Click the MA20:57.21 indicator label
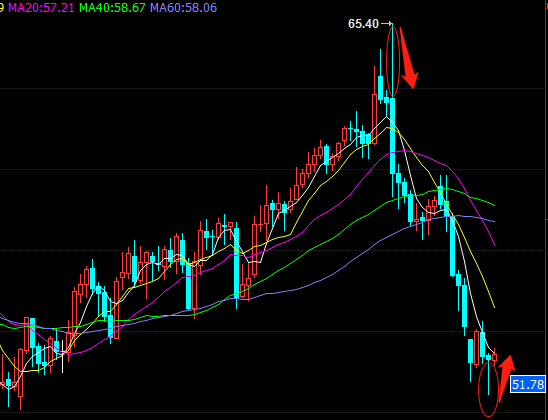The width and height of the screenshot is (548, 420). click(41, 8)
